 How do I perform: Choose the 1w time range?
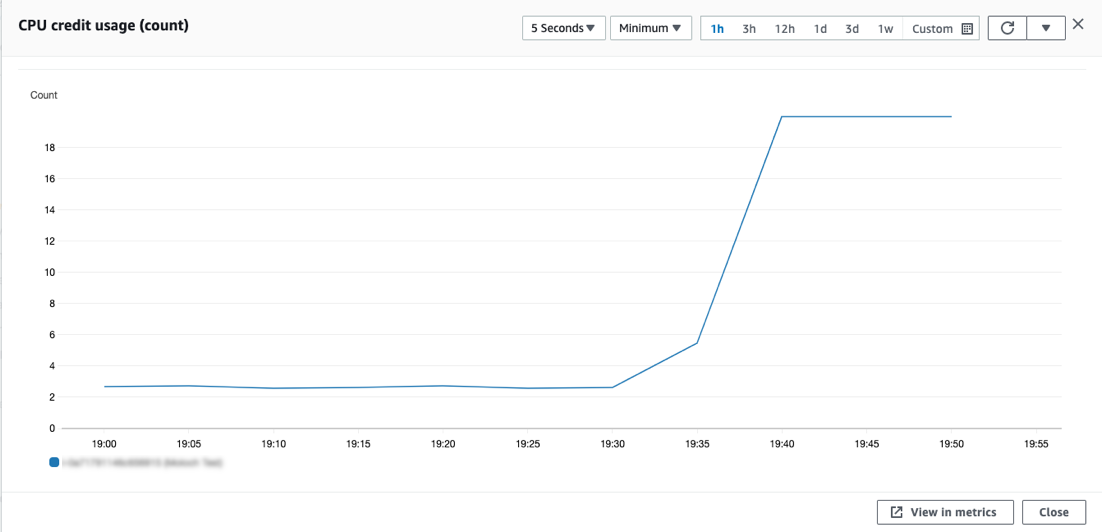(x=885, y=29)
